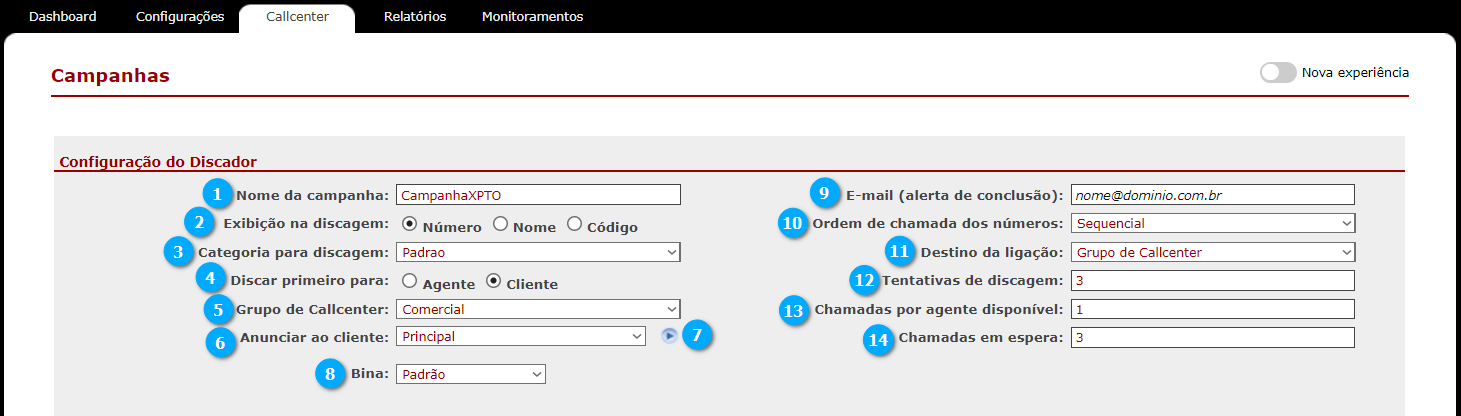Play the announcement audio preview
This screenshot has width=1461, height=416.
(x=669, y=336)
